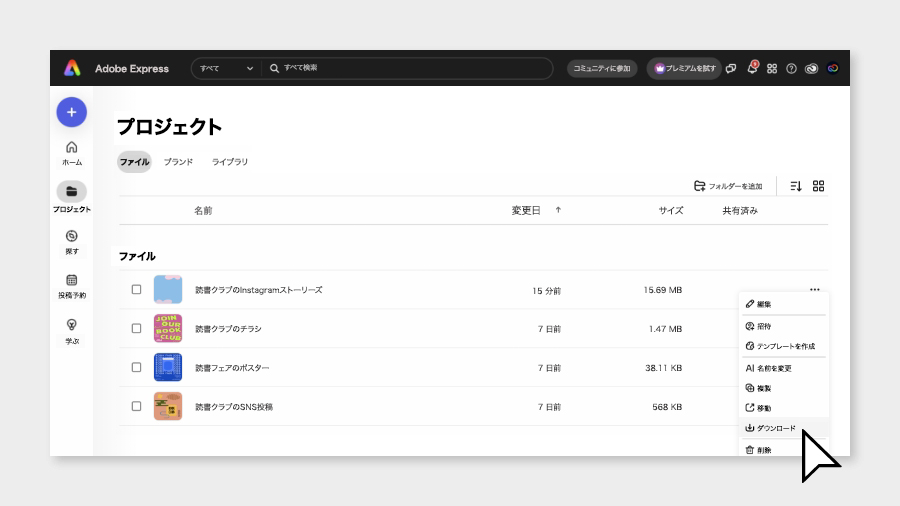Open 探す in the sidebar
The width and height of the screenshot is (900, 506).
tap(72, 242)
